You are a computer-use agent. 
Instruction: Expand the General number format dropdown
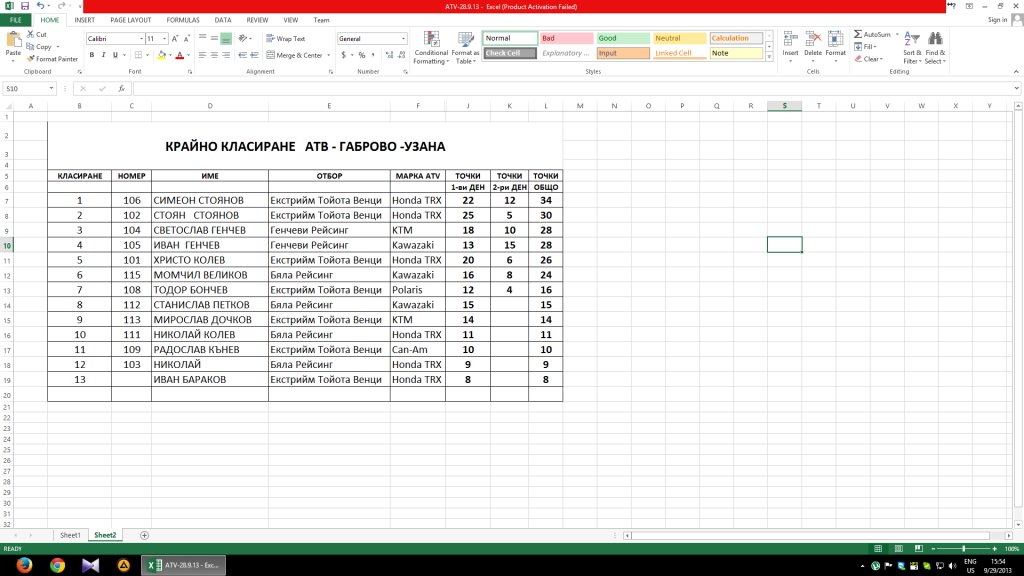[404, 39]
